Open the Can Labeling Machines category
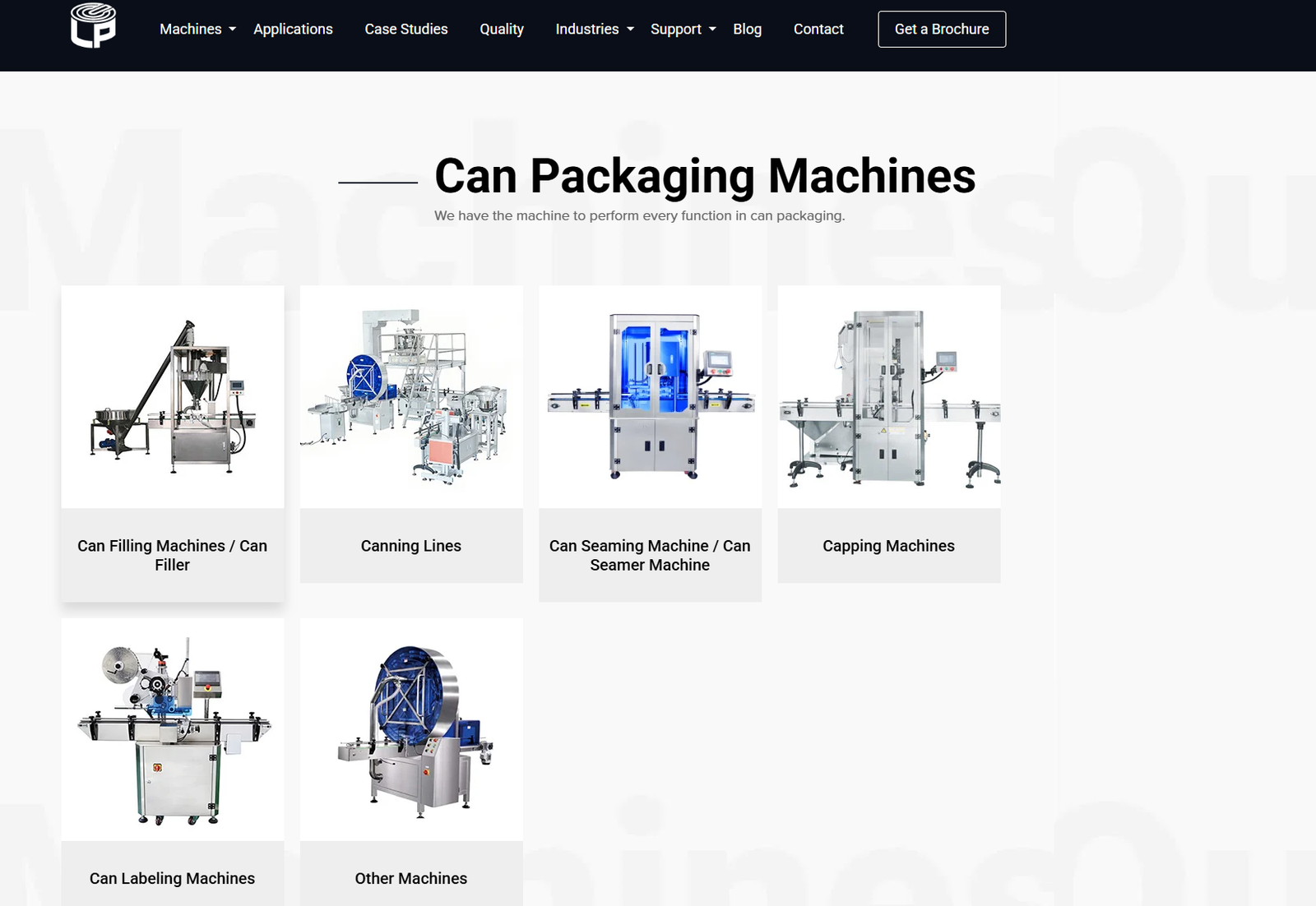This screenshot has height=906, width=1316. (173, 878)
